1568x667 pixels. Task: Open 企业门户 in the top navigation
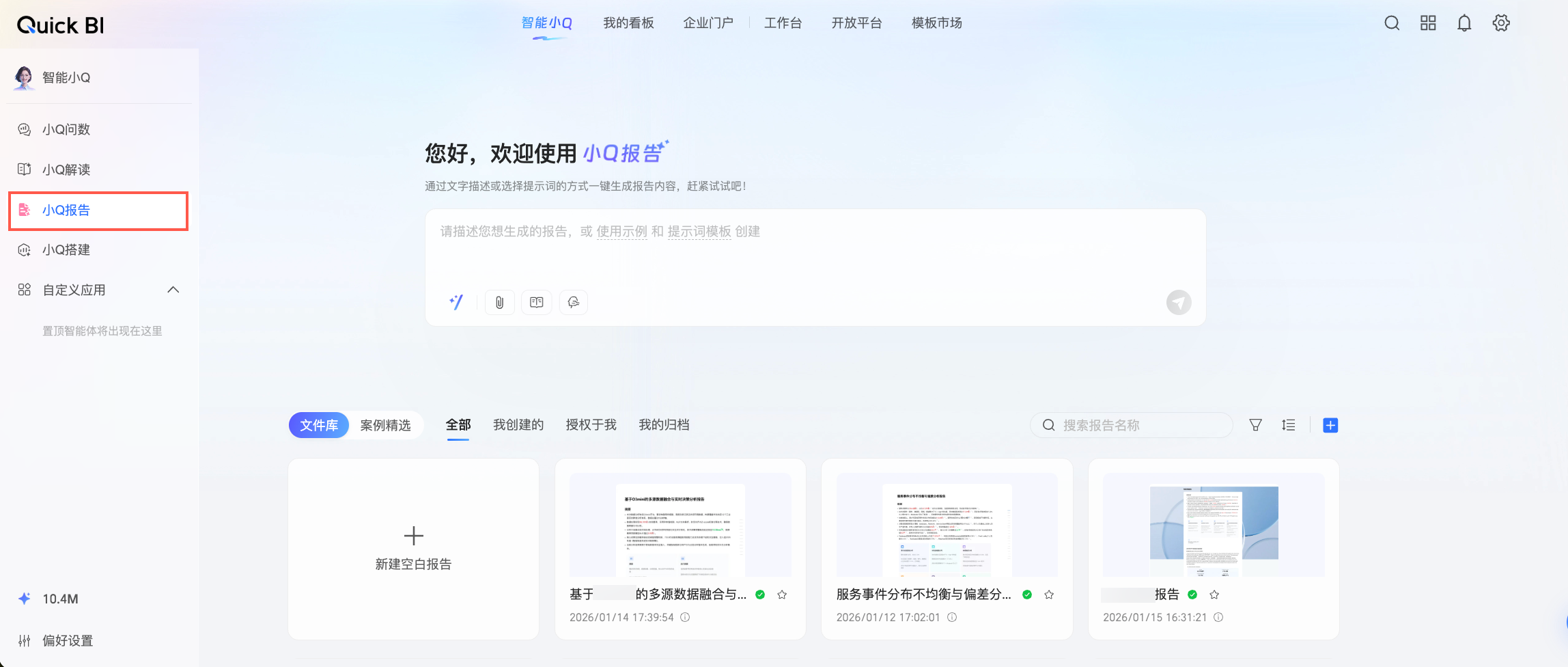(709, 23)
